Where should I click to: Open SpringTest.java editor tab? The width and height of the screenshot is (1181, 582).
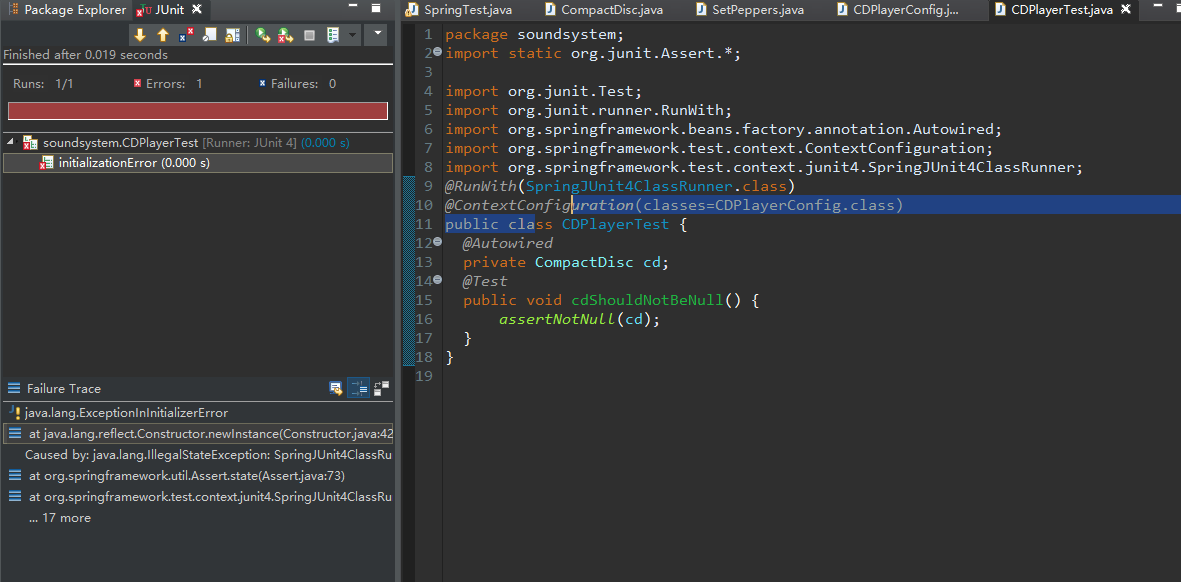[459, 10]
